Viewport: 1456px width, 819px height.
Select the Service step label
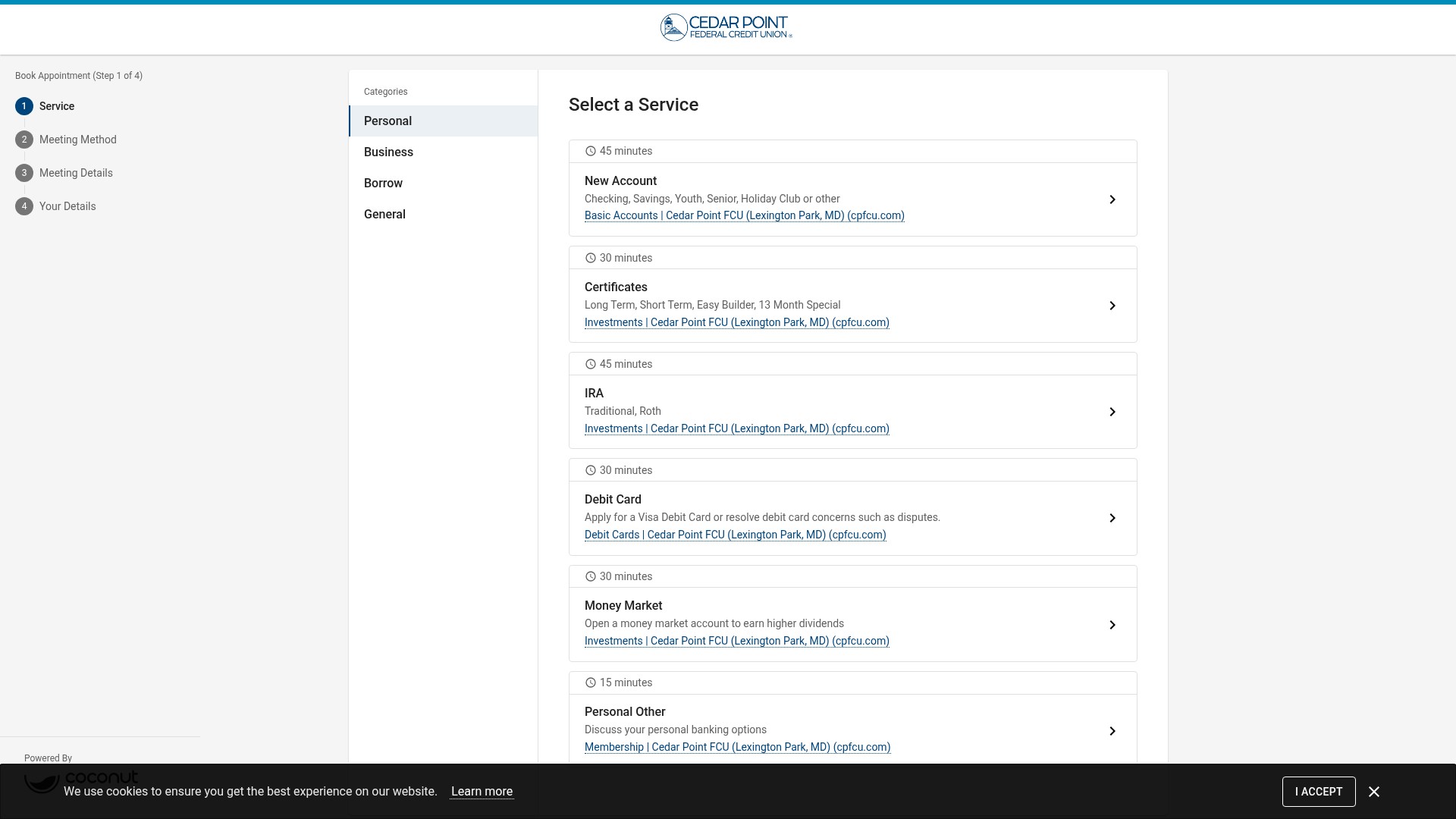pyautogui.click(x=57, y=106)
